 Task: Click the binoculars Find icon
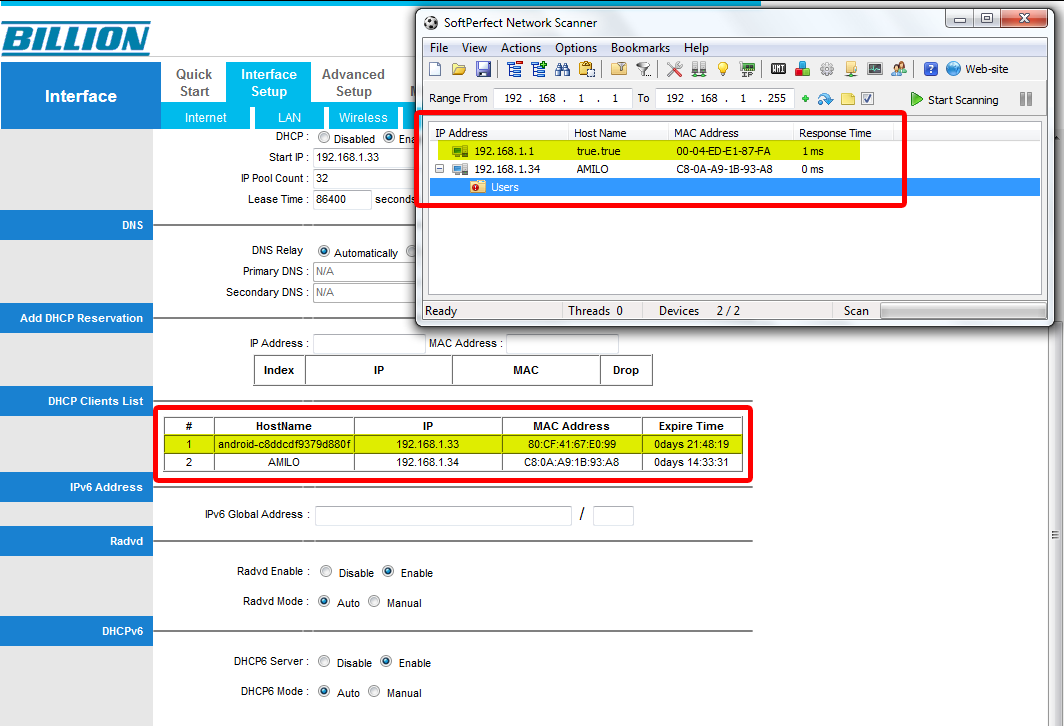563,69
